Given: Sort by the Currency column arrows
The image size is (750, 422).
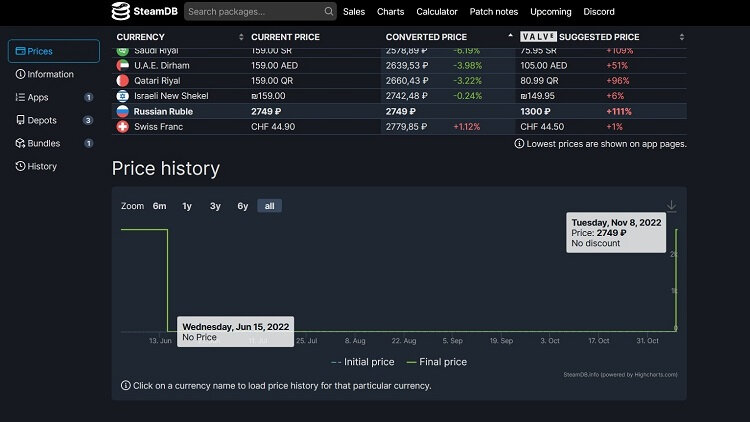Looking at the screenshot, I should coord(241,37).
